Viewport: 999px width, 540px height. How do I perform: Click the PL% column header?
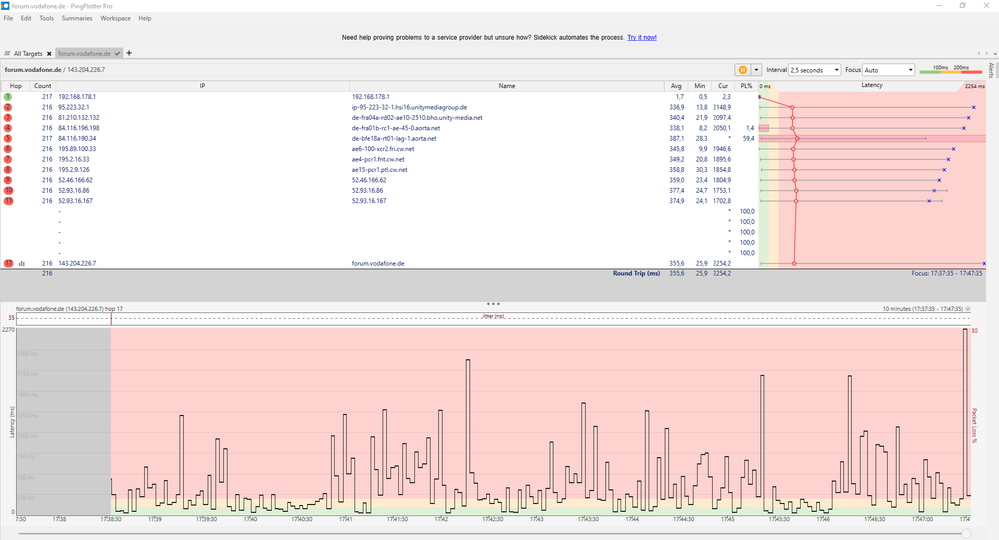(x=746, y=86)
